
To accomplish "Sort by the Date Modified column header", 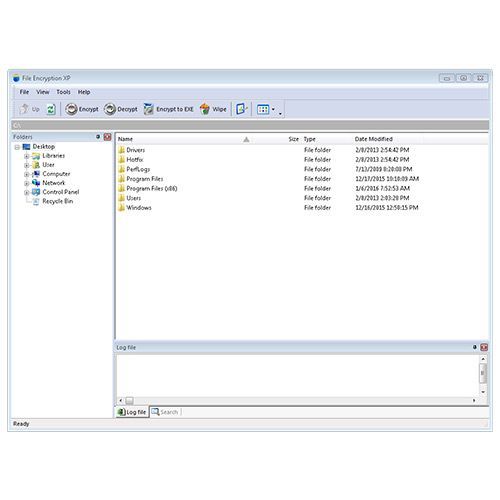I will click(x=373, y=139).
